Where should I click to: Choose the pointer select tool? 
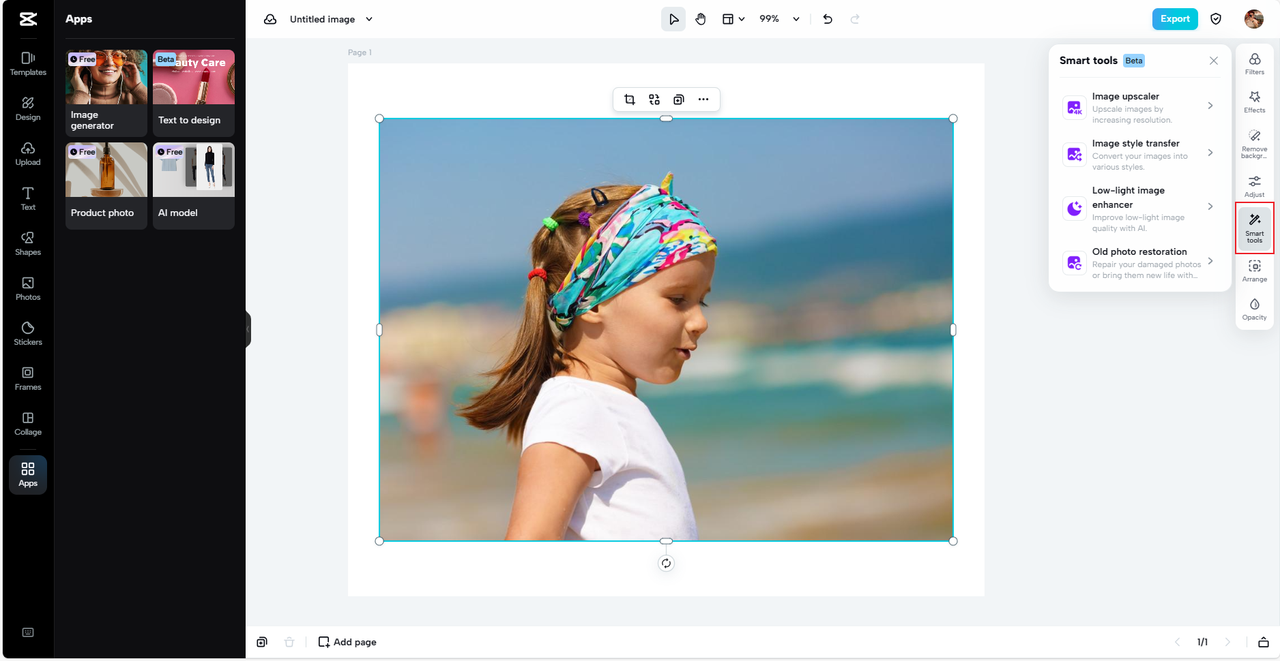click(x=673, y=19)
